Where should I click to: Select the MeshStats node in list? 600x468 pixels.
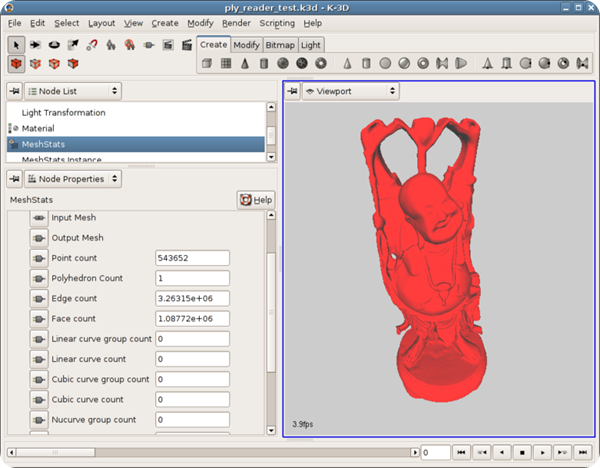[x=135, y=144]
